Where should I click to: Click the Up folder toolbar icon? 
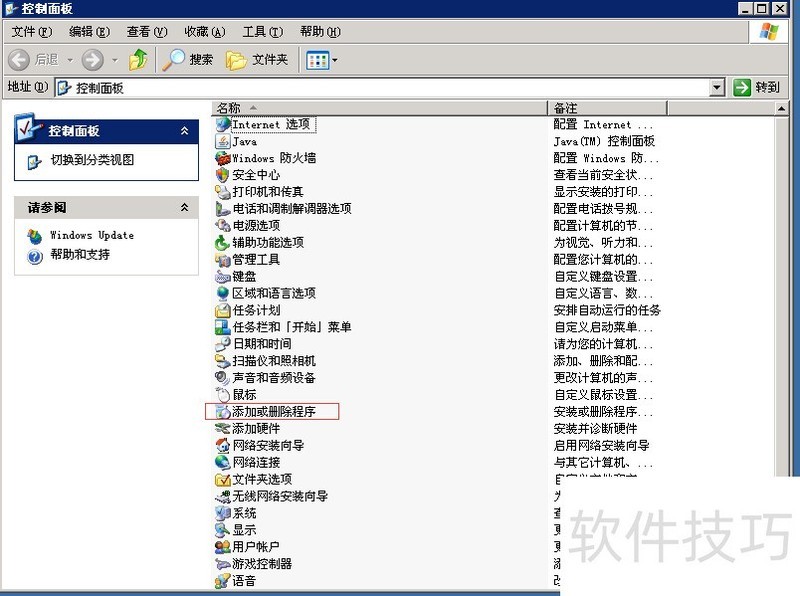point(138,60)
